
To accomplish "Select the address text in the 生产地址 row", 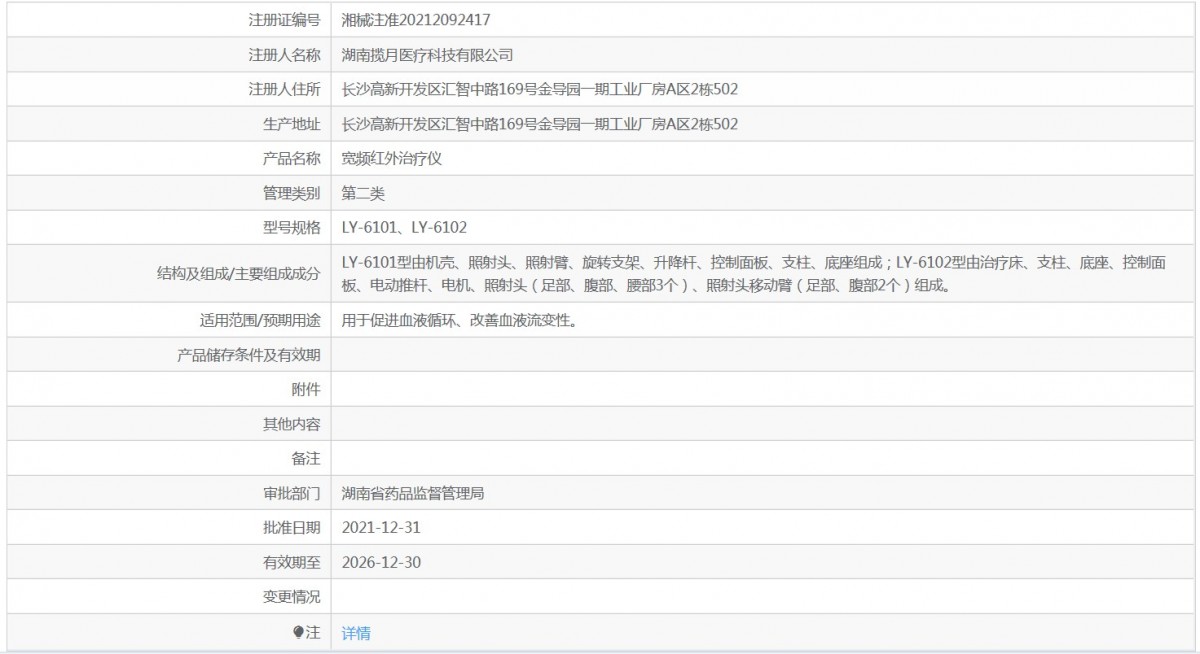I will point(540,123).
